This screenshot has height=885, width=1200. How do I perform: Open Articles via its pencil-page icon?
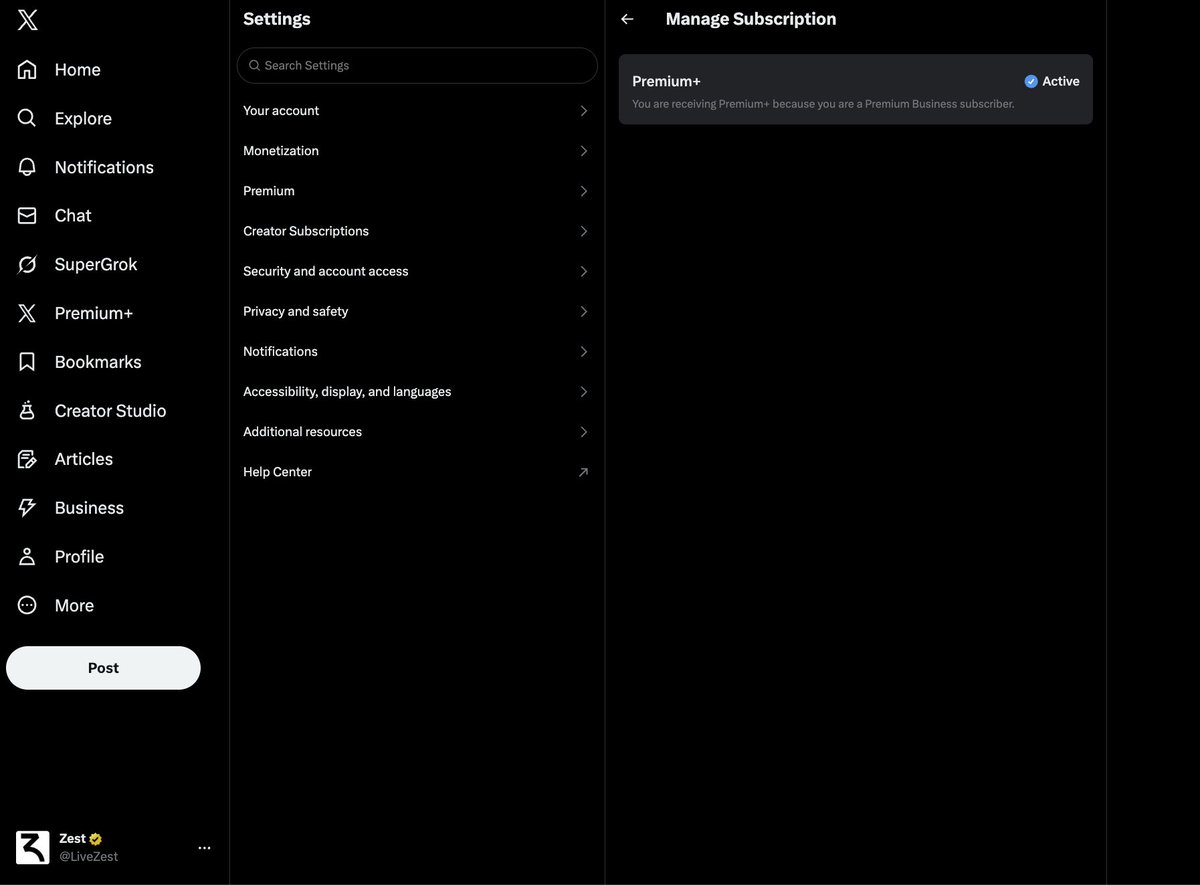pos(27,459)
